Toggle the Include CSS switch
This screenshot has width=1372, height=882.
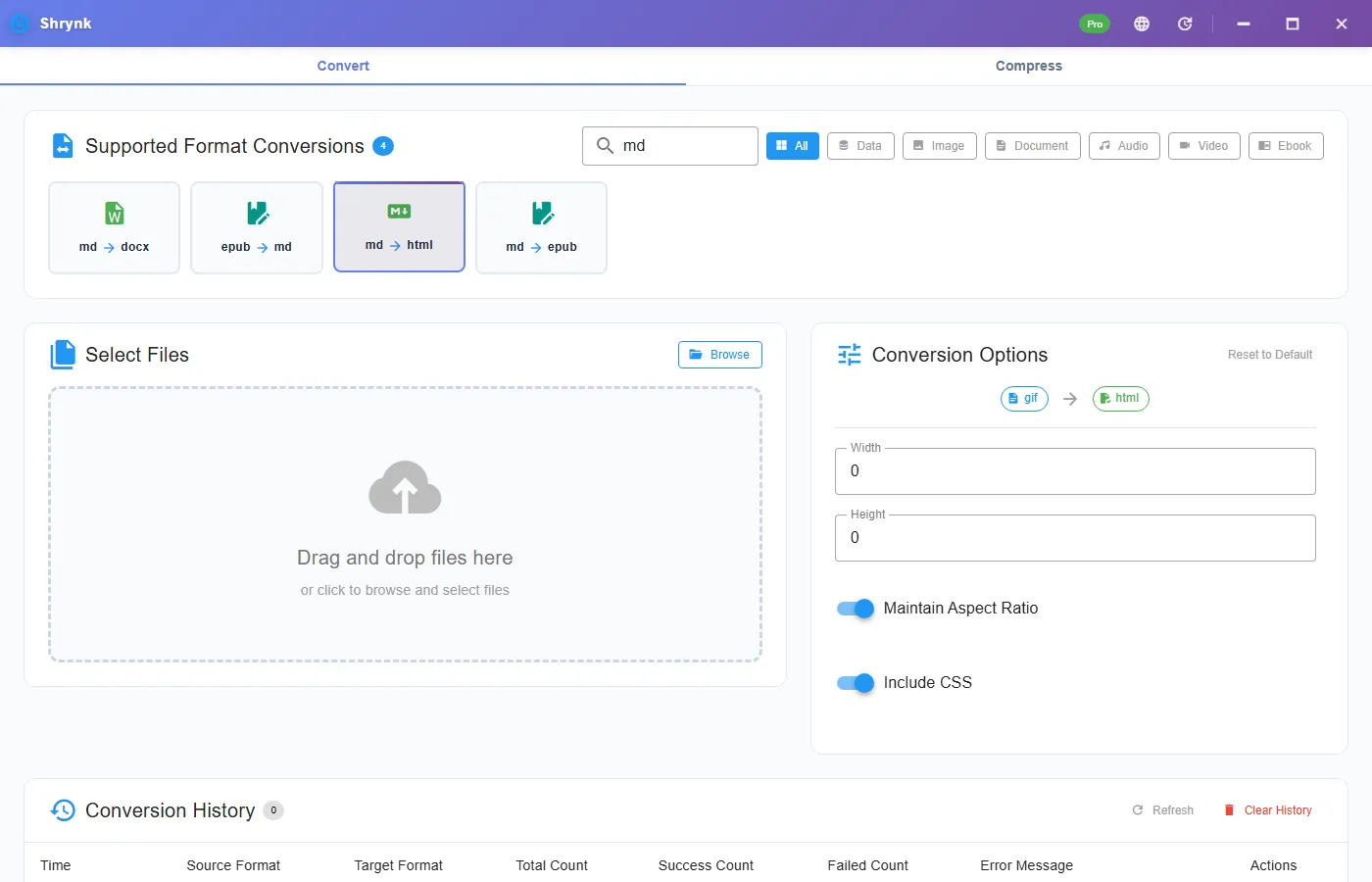tap(856, 683)
